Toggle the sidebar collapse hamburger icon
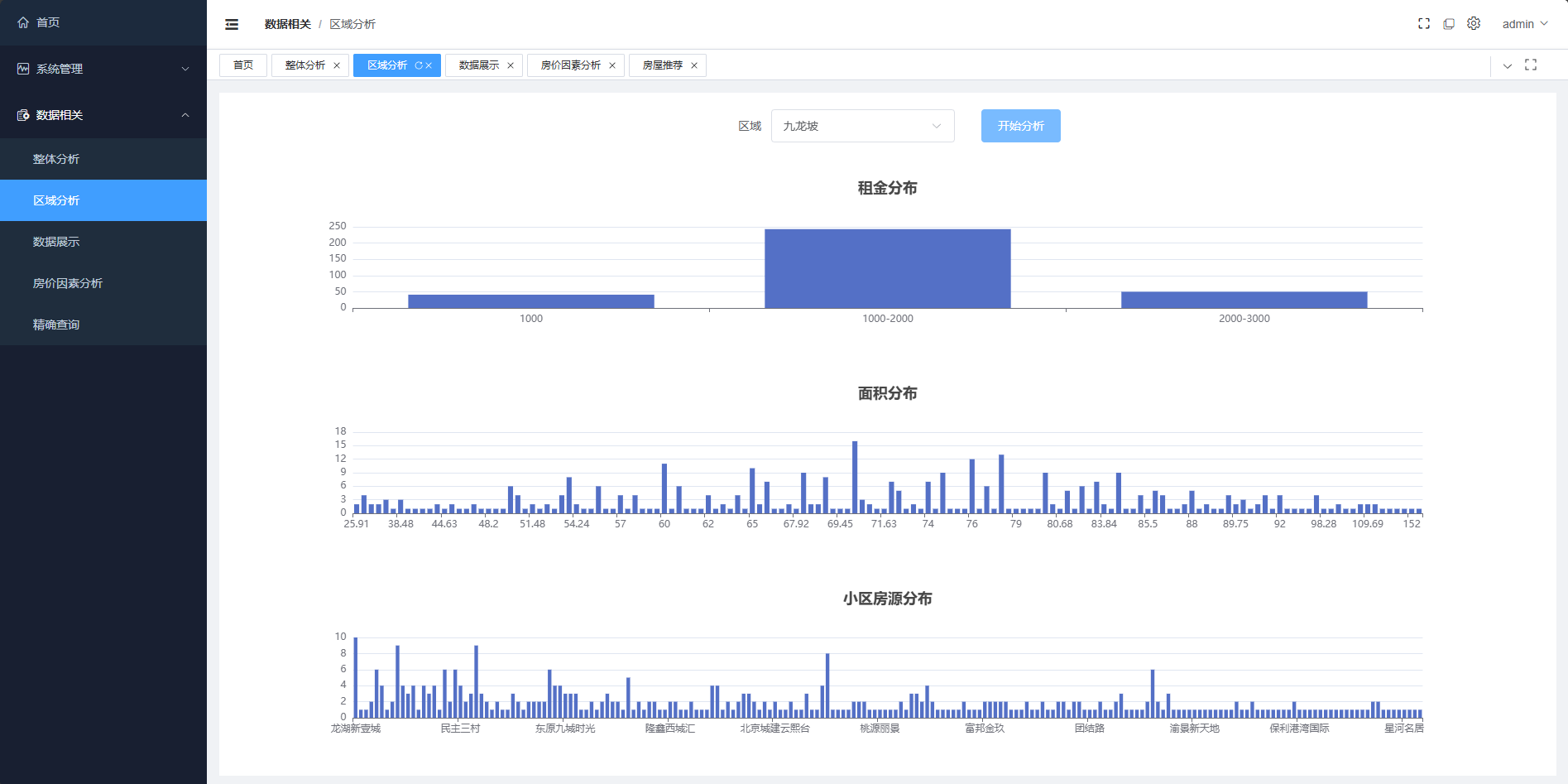 [x=232, y=24]
